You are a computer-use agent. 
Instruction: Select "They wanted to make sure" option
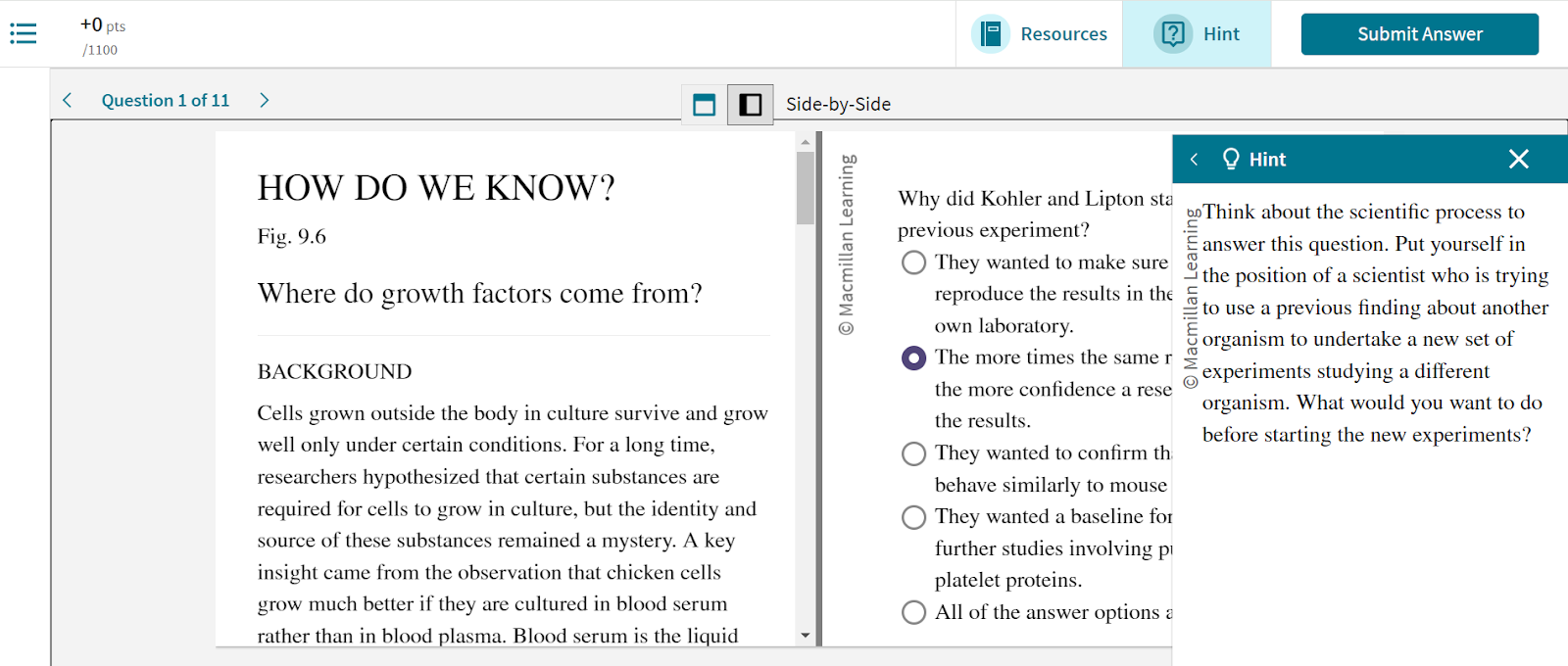click(913, 262)
